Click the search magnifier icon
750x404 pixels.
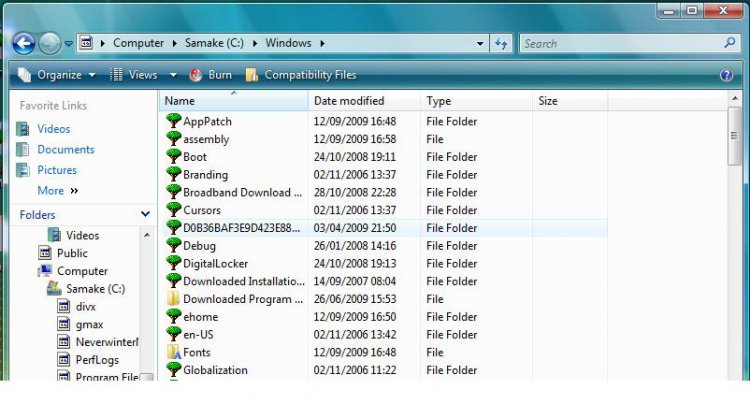(730, 43)
